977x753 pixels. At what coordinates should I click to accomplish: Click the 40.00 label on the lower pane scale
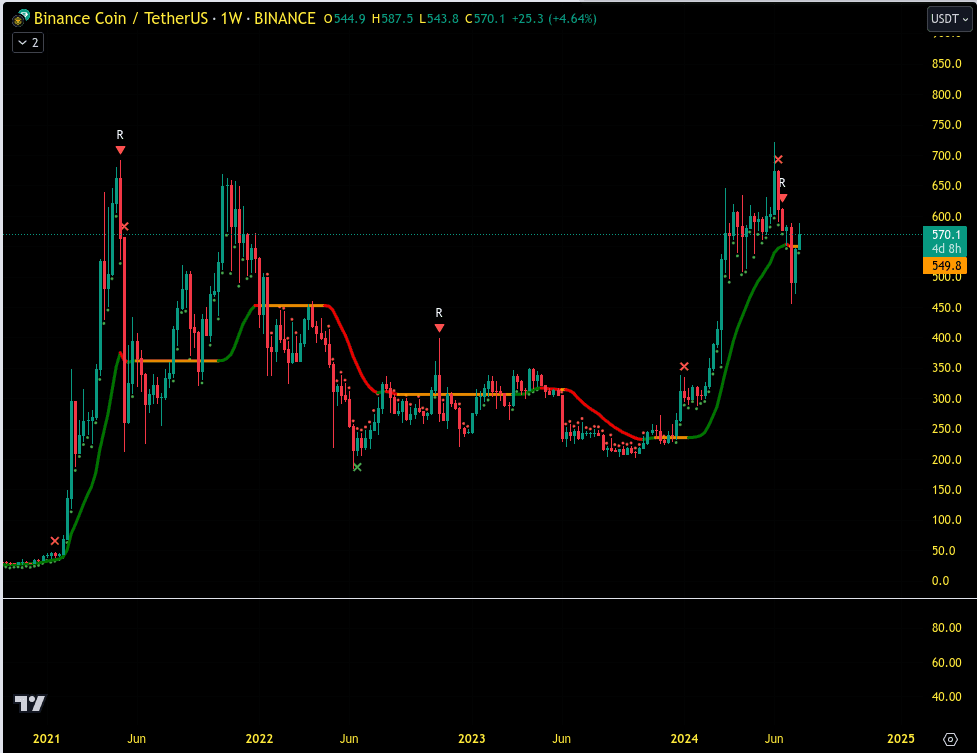tap(946, 697)
